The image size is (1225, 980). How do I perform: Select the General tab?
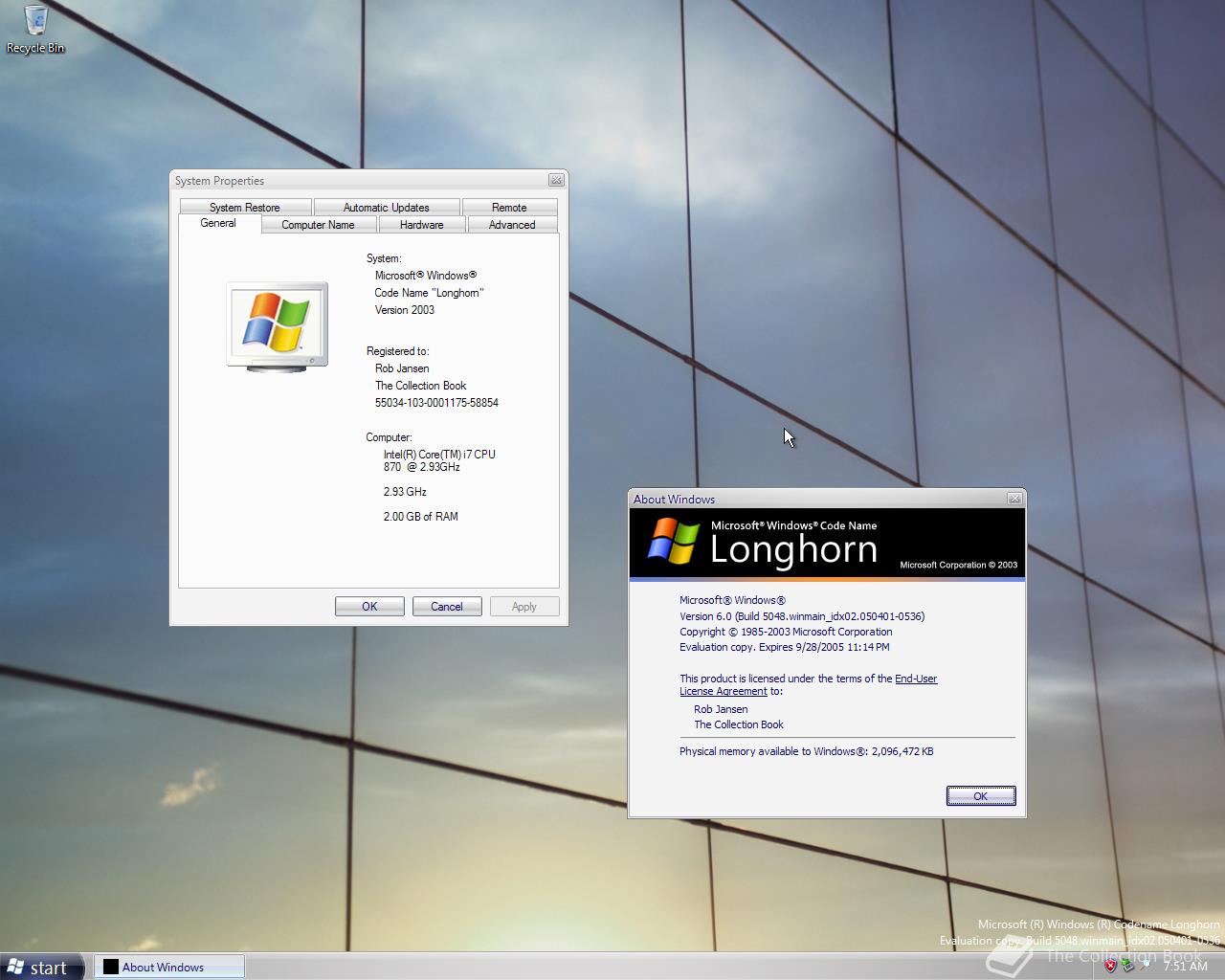(218, 223)
